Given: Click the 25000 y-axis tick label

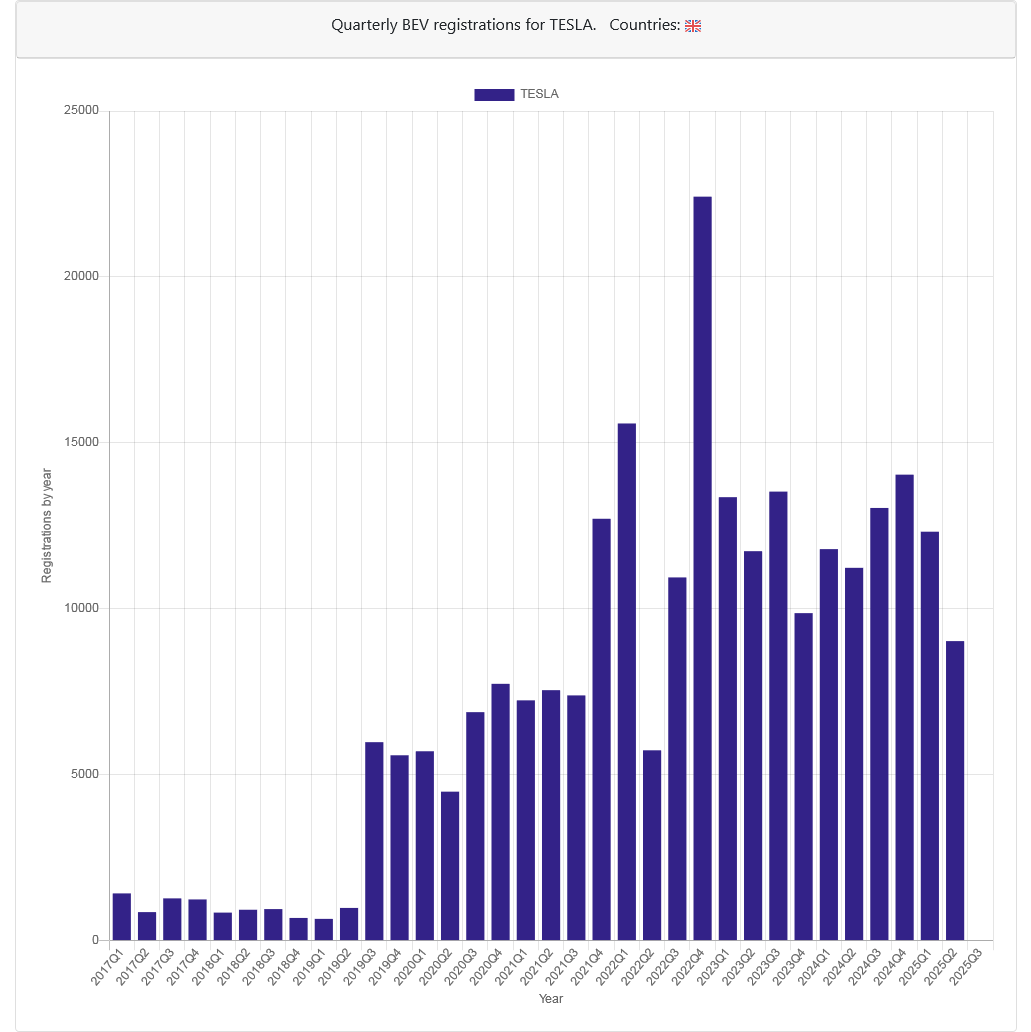Looking at the screenshot, I should point(81,111).
